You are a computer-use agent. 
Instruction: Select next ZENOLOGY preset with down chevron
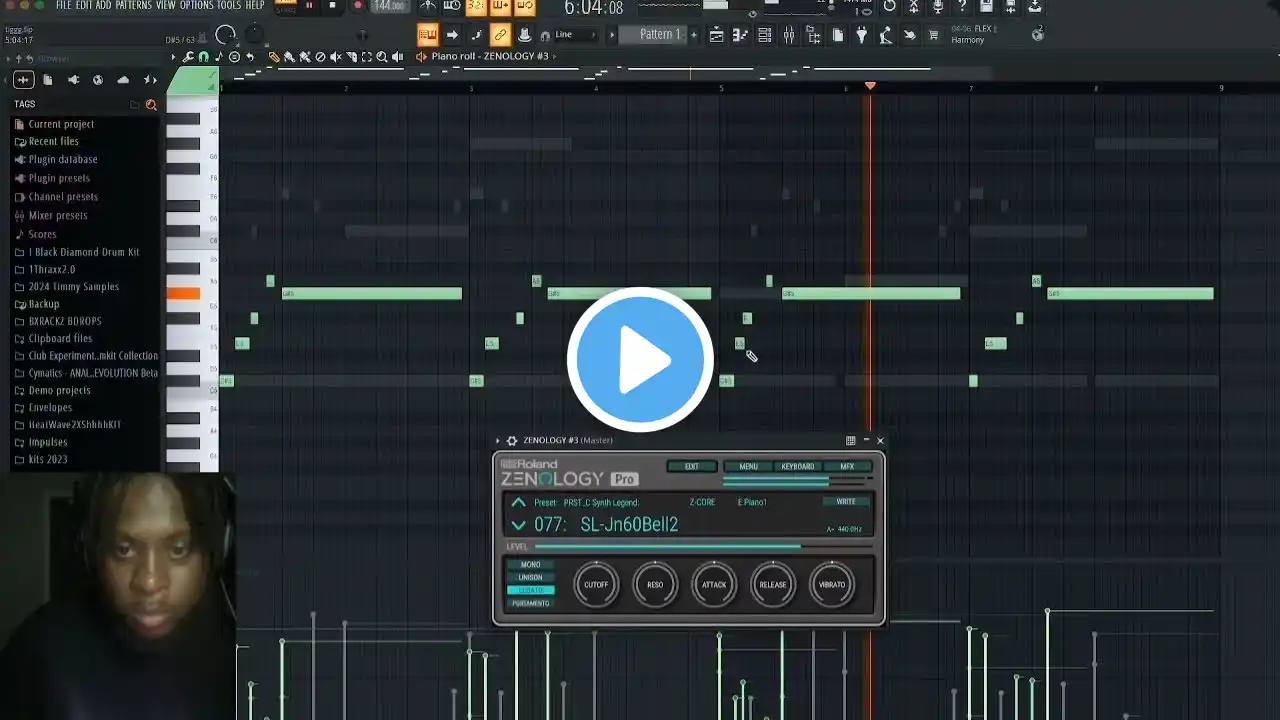point(518,525)
